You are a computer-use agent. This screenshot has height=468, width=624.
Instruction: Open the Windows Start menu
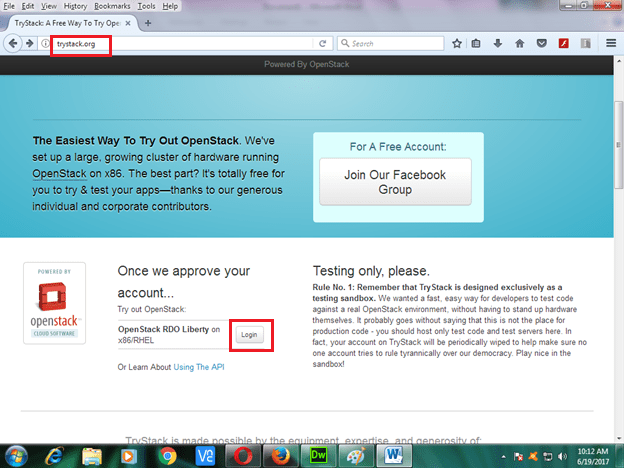click(16, 456)
